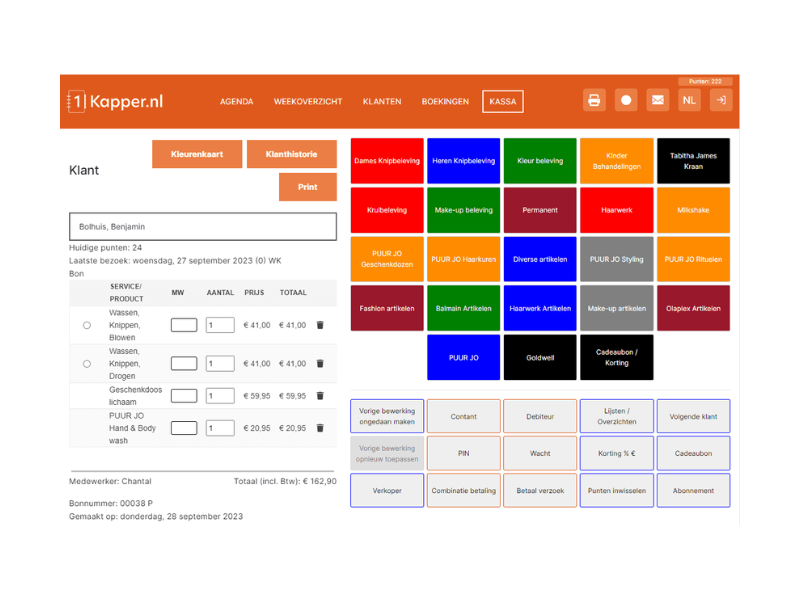Click the customer name field Bolhuis, Benjamin
Image resolution: width=800 pixels, height=600 pixels.
[202, 227]
